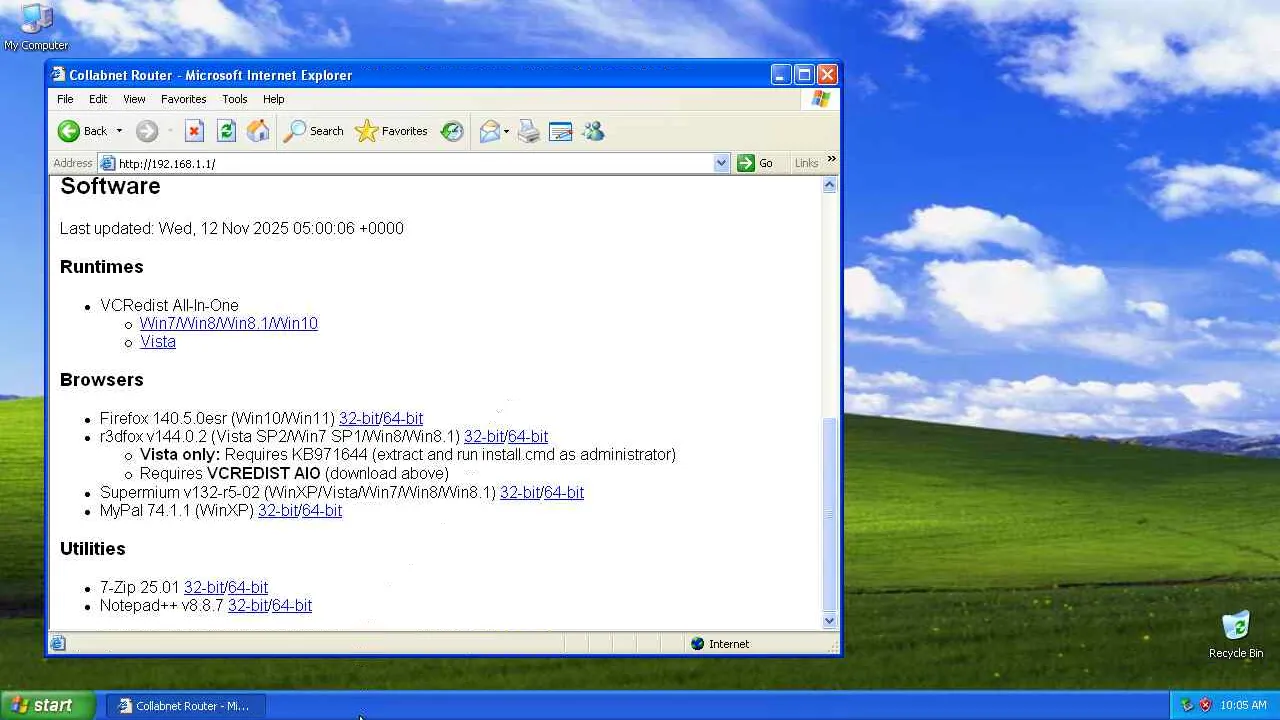Minimize the Internet Explorer window
This screenshot has height=720, width=1280.
(x=781, y=75)
